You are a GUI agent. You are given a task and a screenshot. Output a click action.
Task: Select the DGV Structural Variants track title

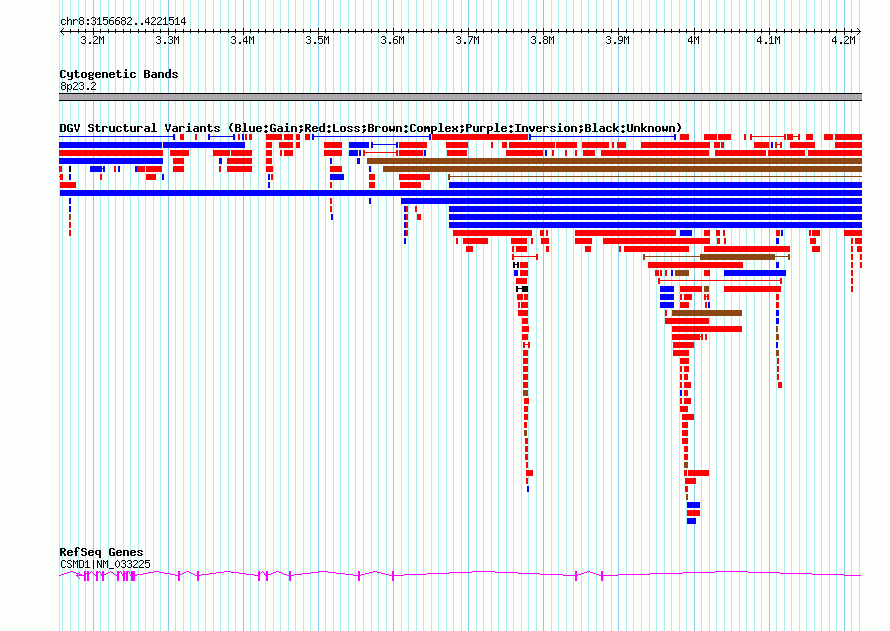coord(370,128)
